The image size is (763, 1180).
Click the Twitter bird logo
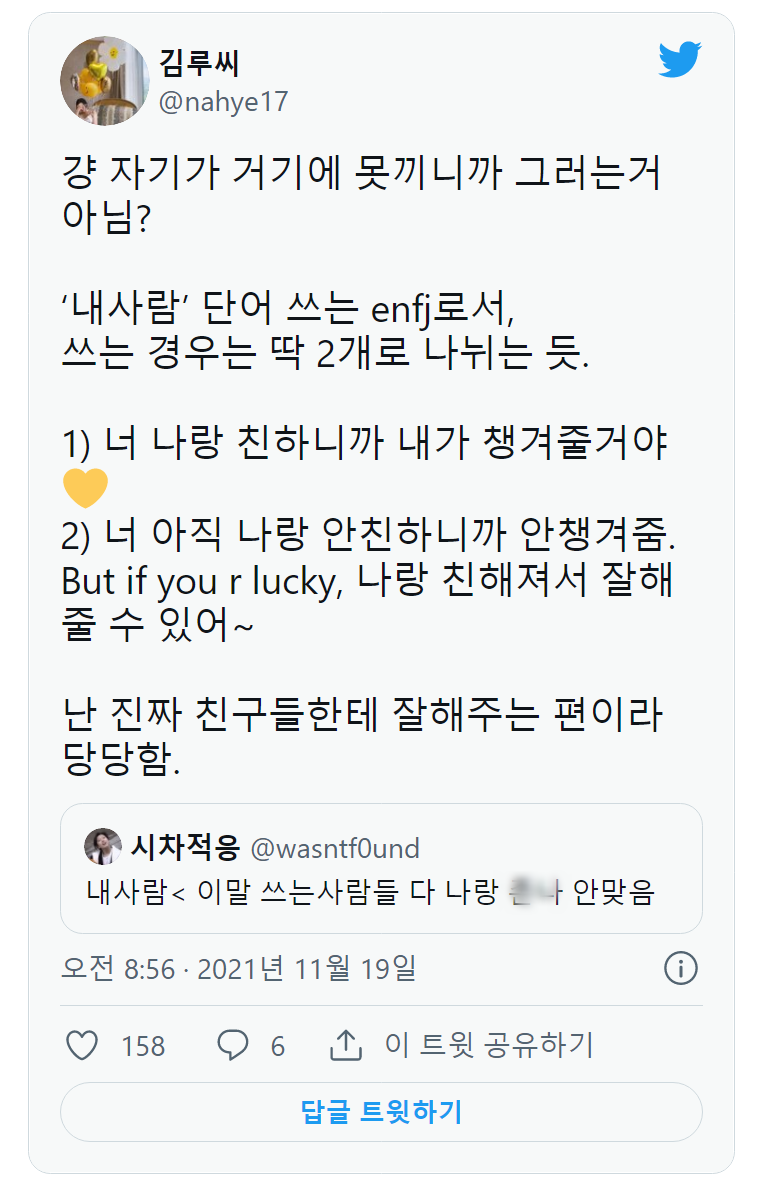(x=680, y=59)
